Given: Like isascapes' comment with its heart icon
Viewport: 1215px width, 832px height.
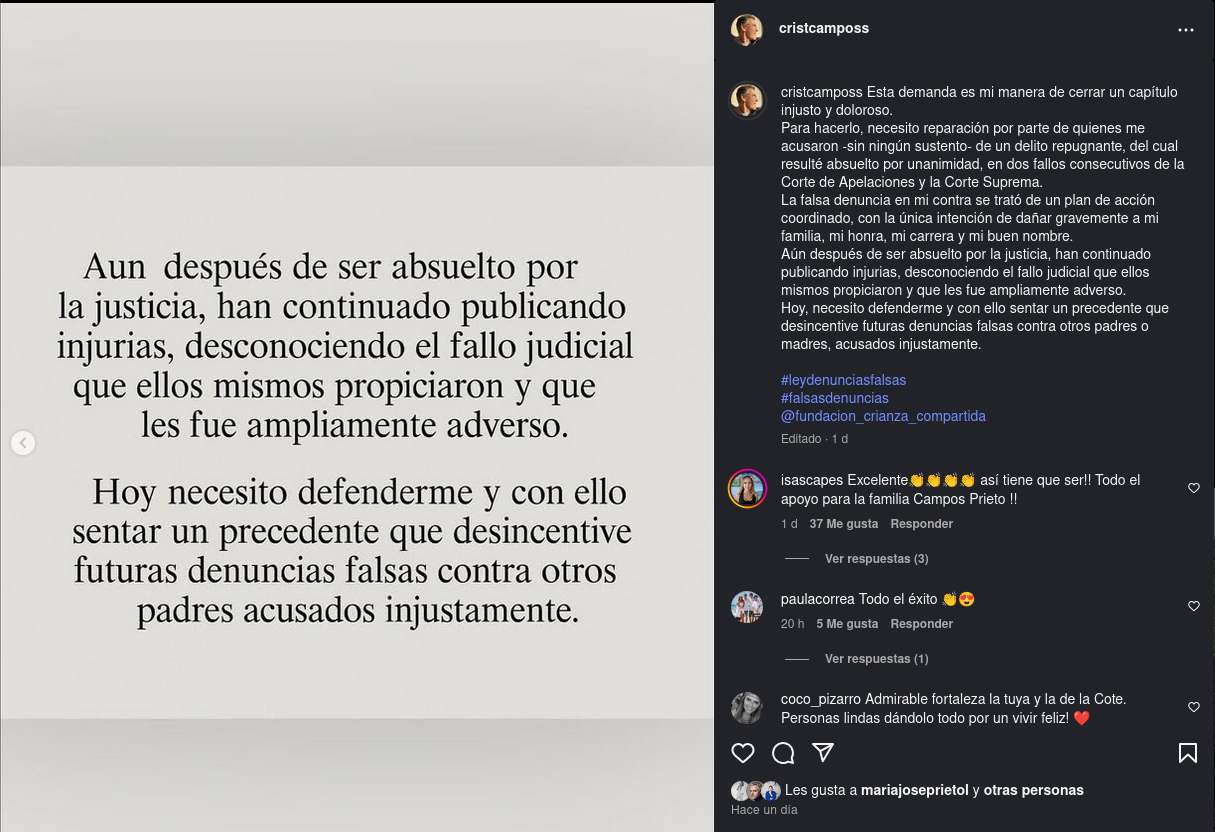Looking at the screenshot, I should [1193, 488].
